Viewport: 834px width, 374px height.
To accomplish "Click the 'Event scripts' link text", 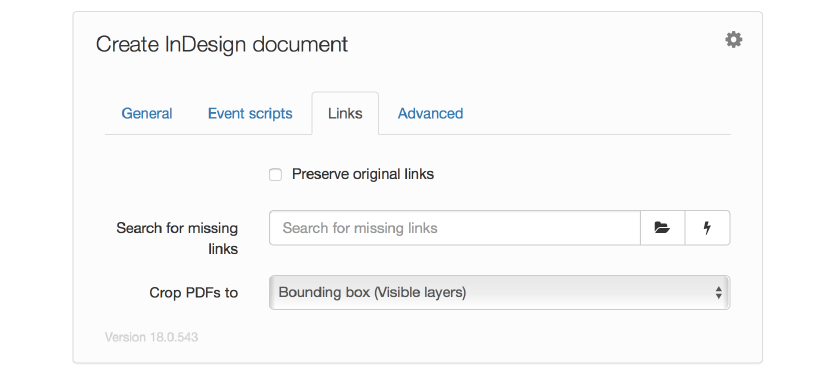I will pyautogui.click(x=250, y=113).
